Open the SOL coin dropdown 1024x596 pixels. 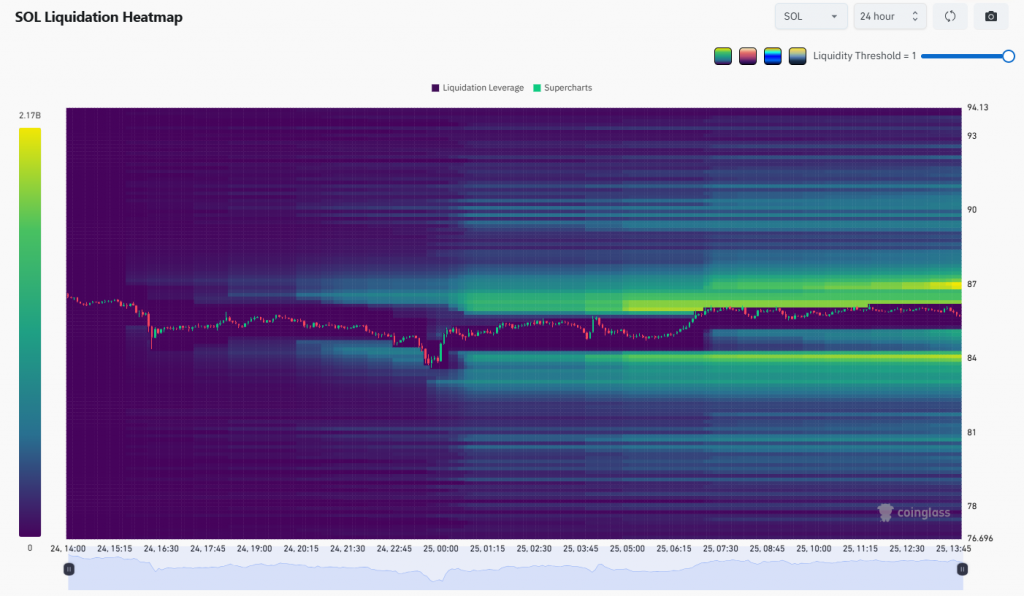tap(811, 16)
